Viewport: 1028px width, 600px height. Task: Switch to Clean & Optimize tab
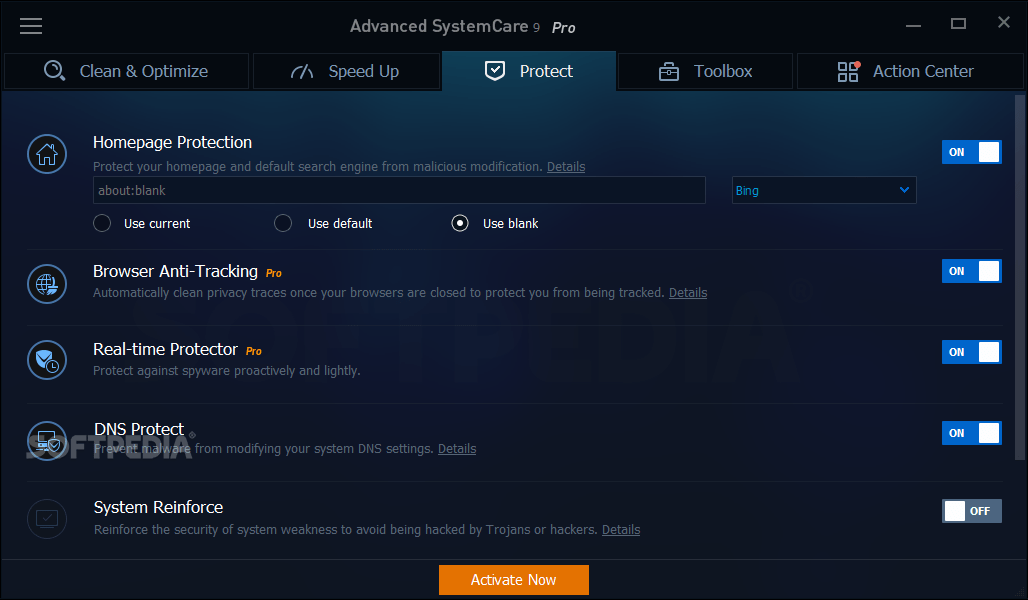127,71
